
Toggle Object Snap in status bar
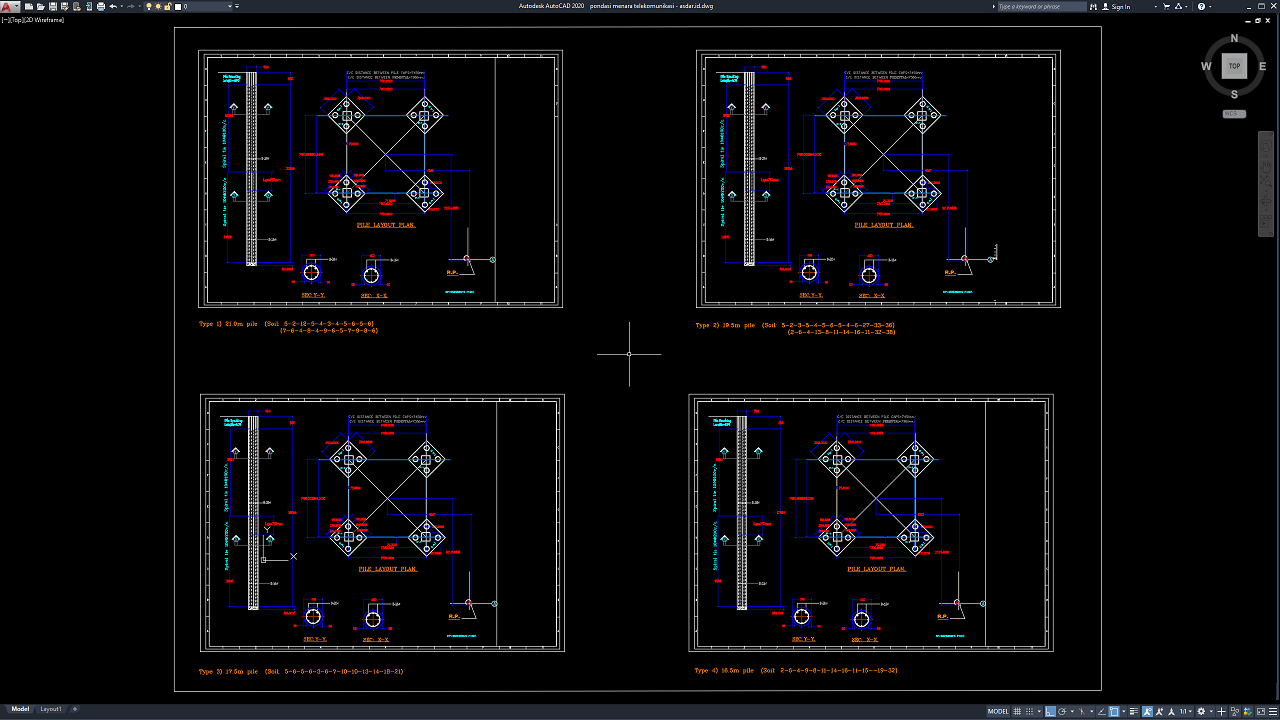pos(1114,711)
